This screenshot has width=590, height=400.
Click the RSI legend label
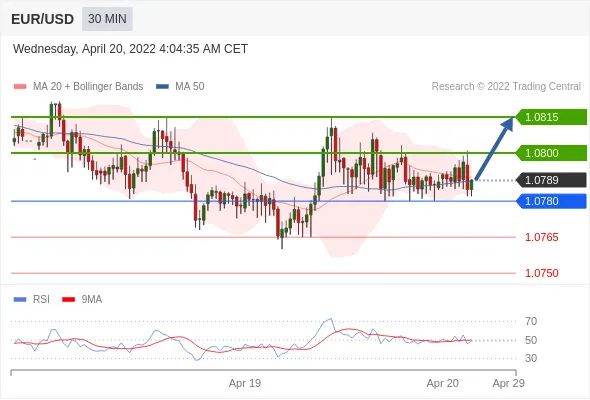tap(41, 300)
